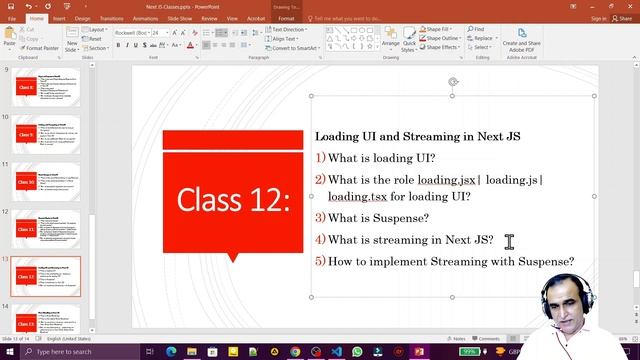Select the rectangle shape in shapes gallery

coord(354,30)
